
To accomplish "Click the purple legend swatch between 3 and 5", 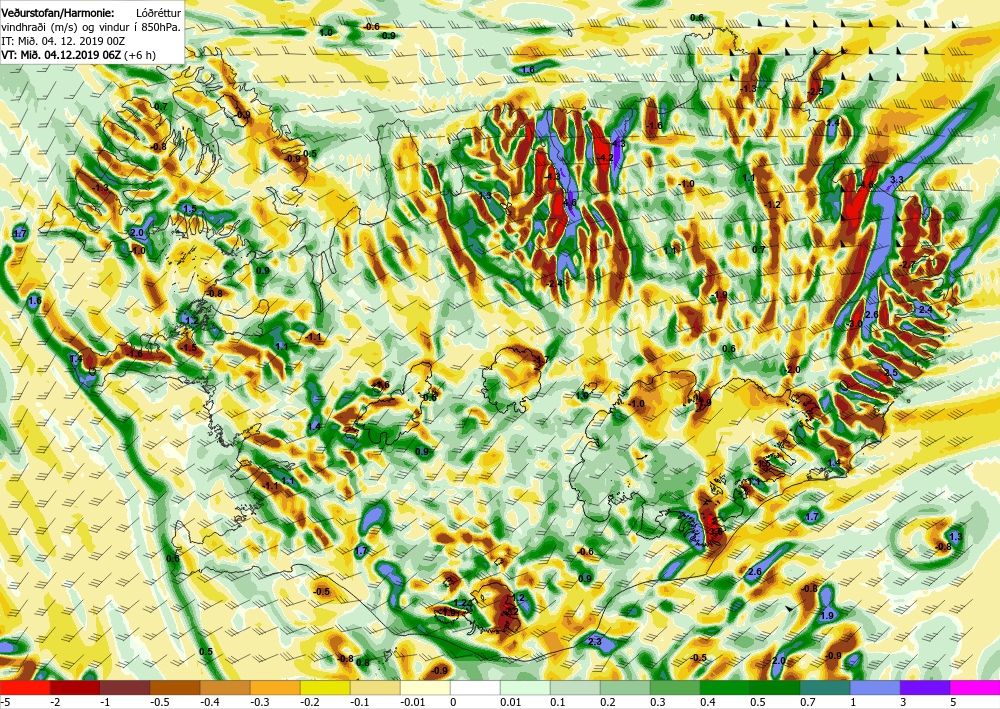I will pos(925,687).
